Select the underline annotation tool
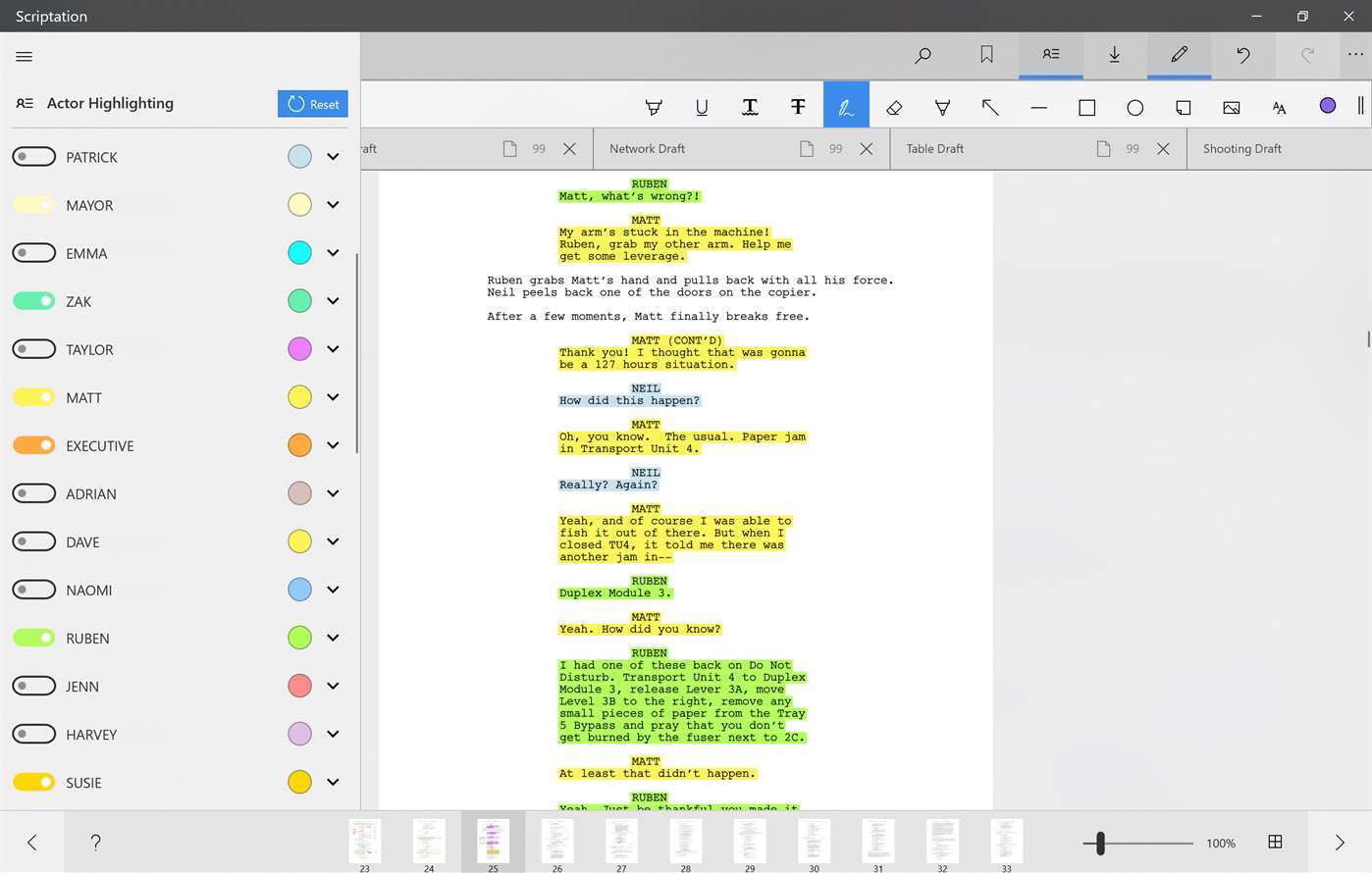 point(702,107)
